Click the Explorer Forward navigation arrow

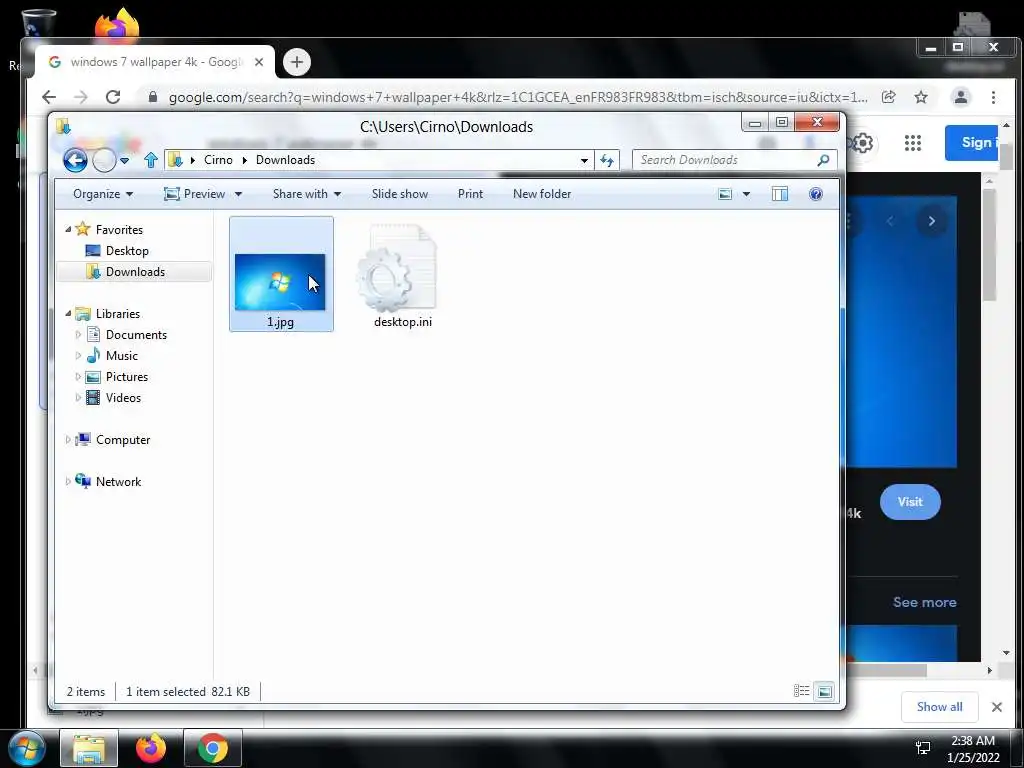[104, 160]
